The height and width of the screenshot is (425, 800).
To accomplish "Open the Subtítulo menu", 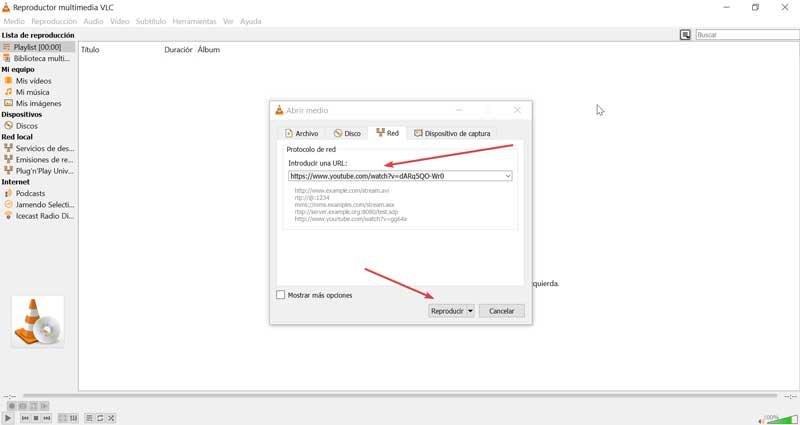I will pos(151,21).
